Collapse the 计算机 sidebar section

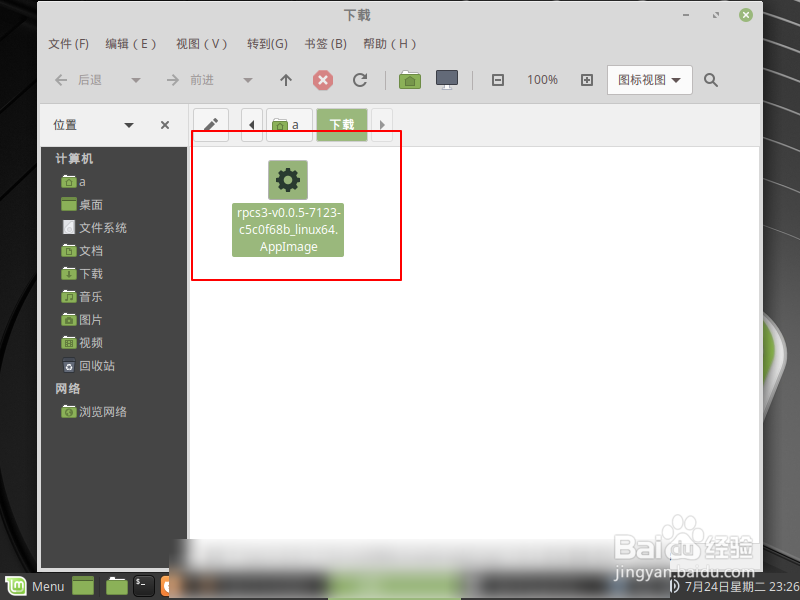click(x=74, y=159)
